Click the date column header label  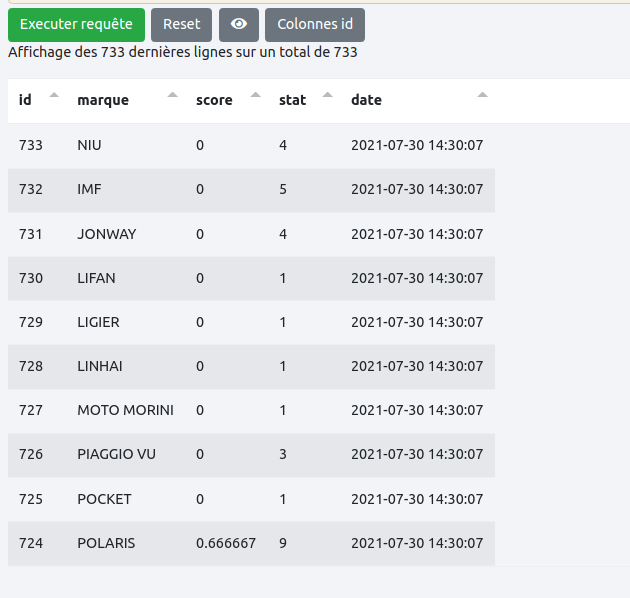366,100
